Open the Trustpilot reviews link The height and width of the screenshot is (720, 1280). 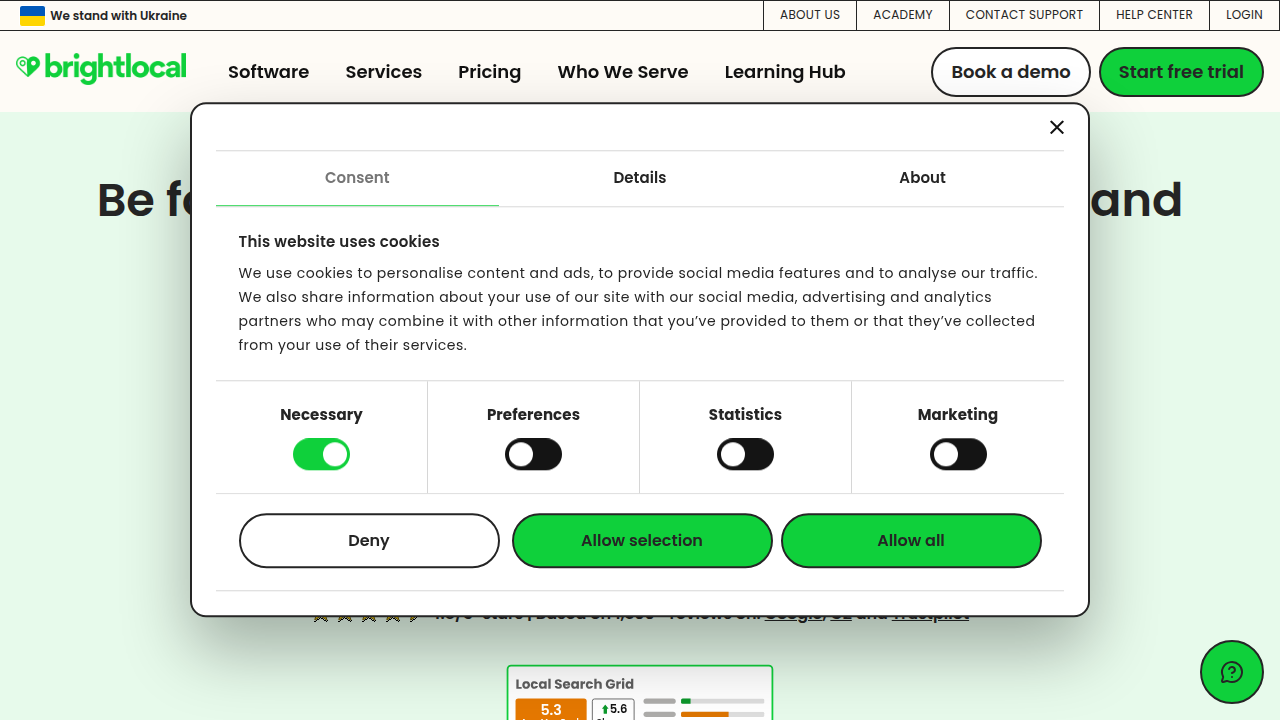tap(930, 613)
